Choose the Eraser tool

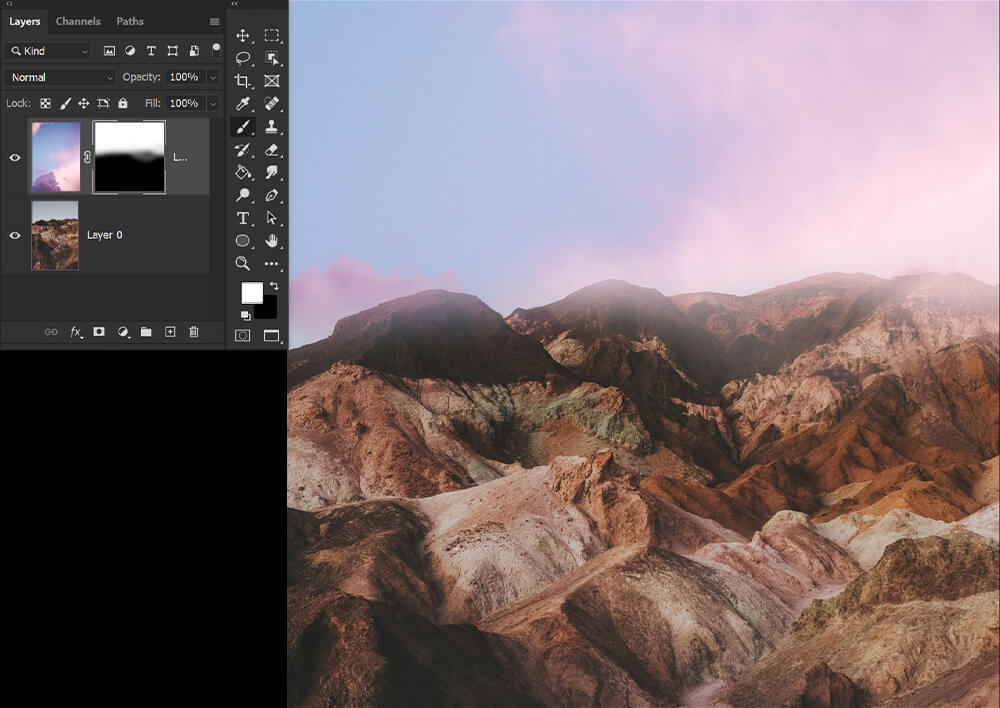tap(271, 150)
